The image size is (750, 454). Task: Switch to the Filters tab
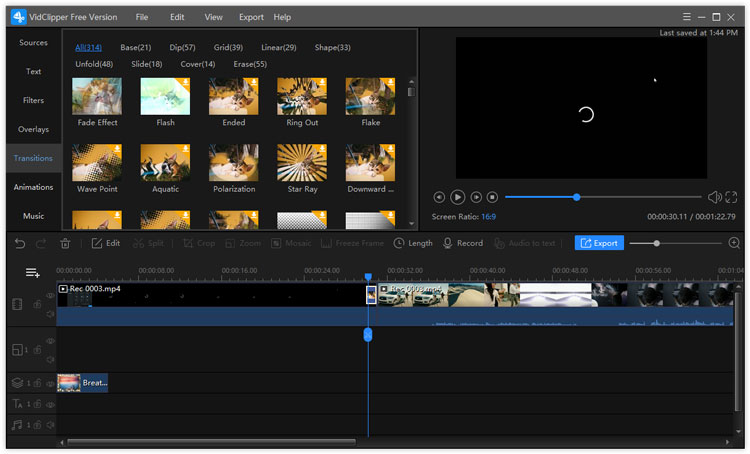(33, 100)
